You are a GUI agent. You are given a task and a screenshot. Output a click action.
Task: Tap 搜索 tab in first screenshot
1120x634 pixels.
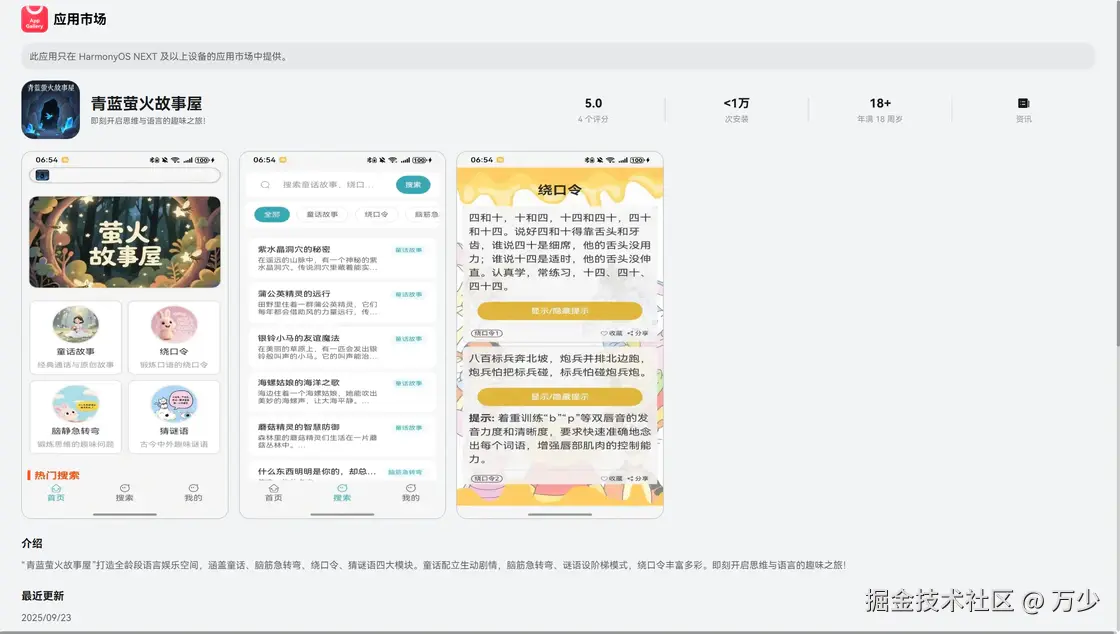pos(124,493)
